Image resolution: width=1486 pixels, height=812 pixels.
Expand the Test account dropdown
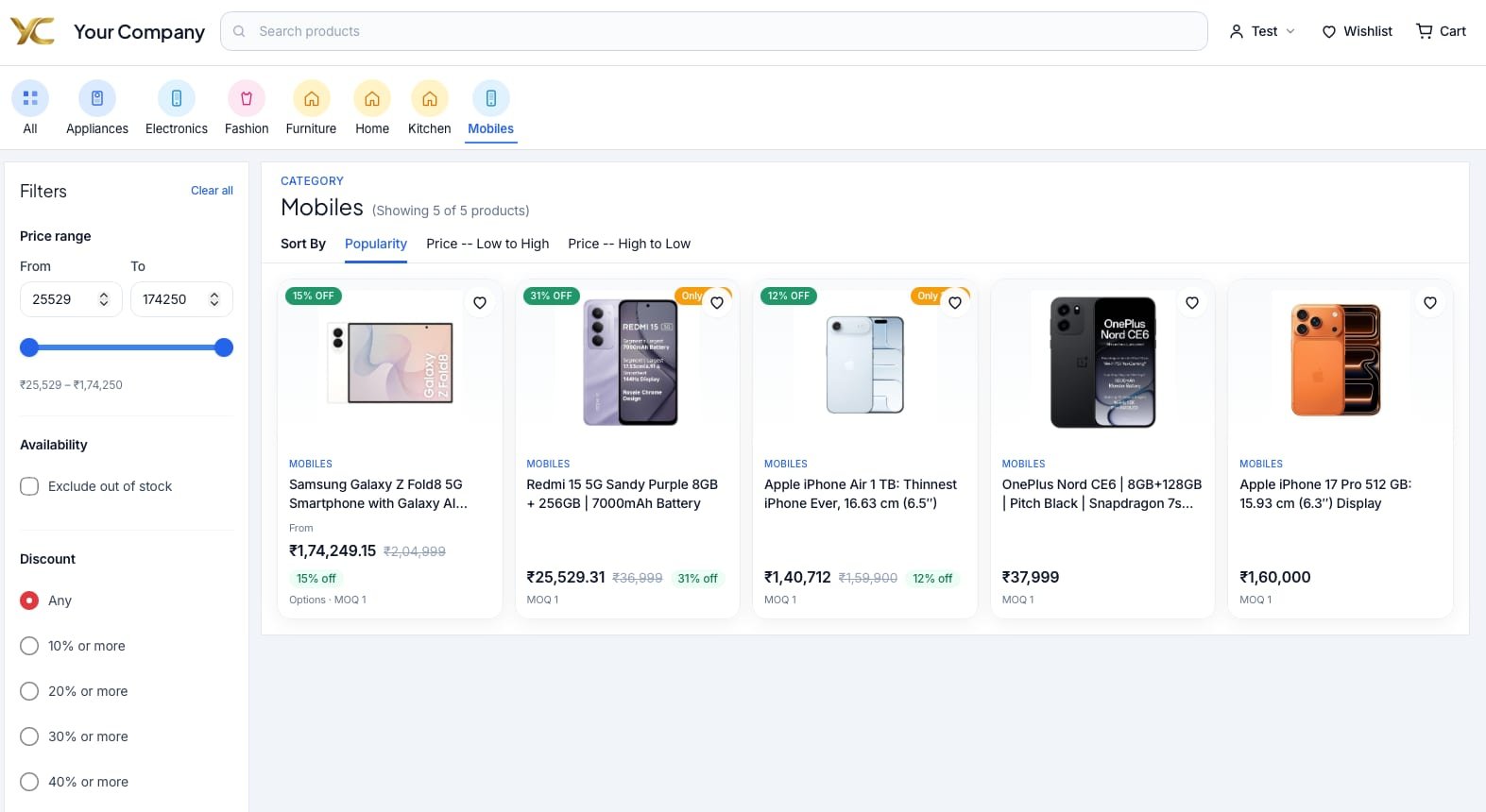(1262, 31)
